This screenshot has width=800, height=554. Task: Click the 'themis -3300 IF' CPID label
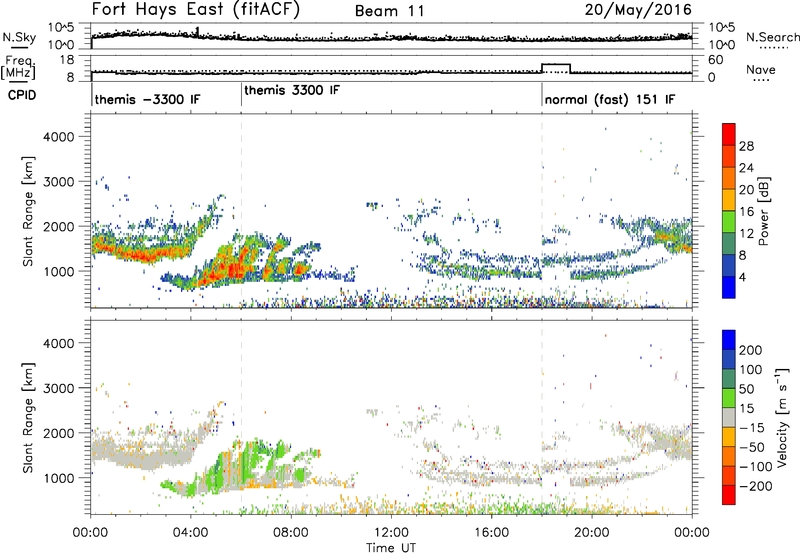pyautogui.click(x=147, y=99)
